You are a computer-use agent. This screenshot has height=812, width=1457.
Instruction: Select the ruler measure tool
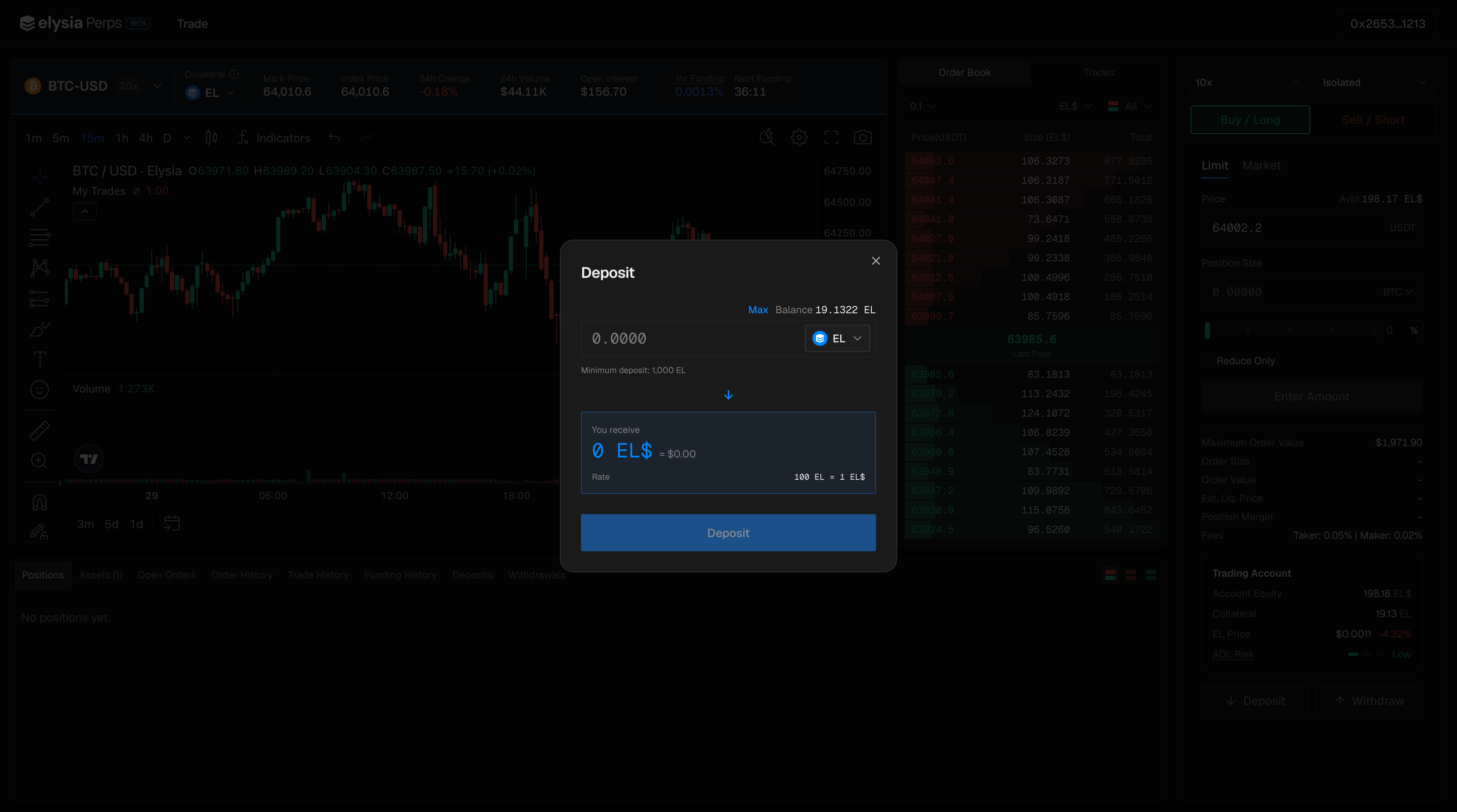pos(40,431)
